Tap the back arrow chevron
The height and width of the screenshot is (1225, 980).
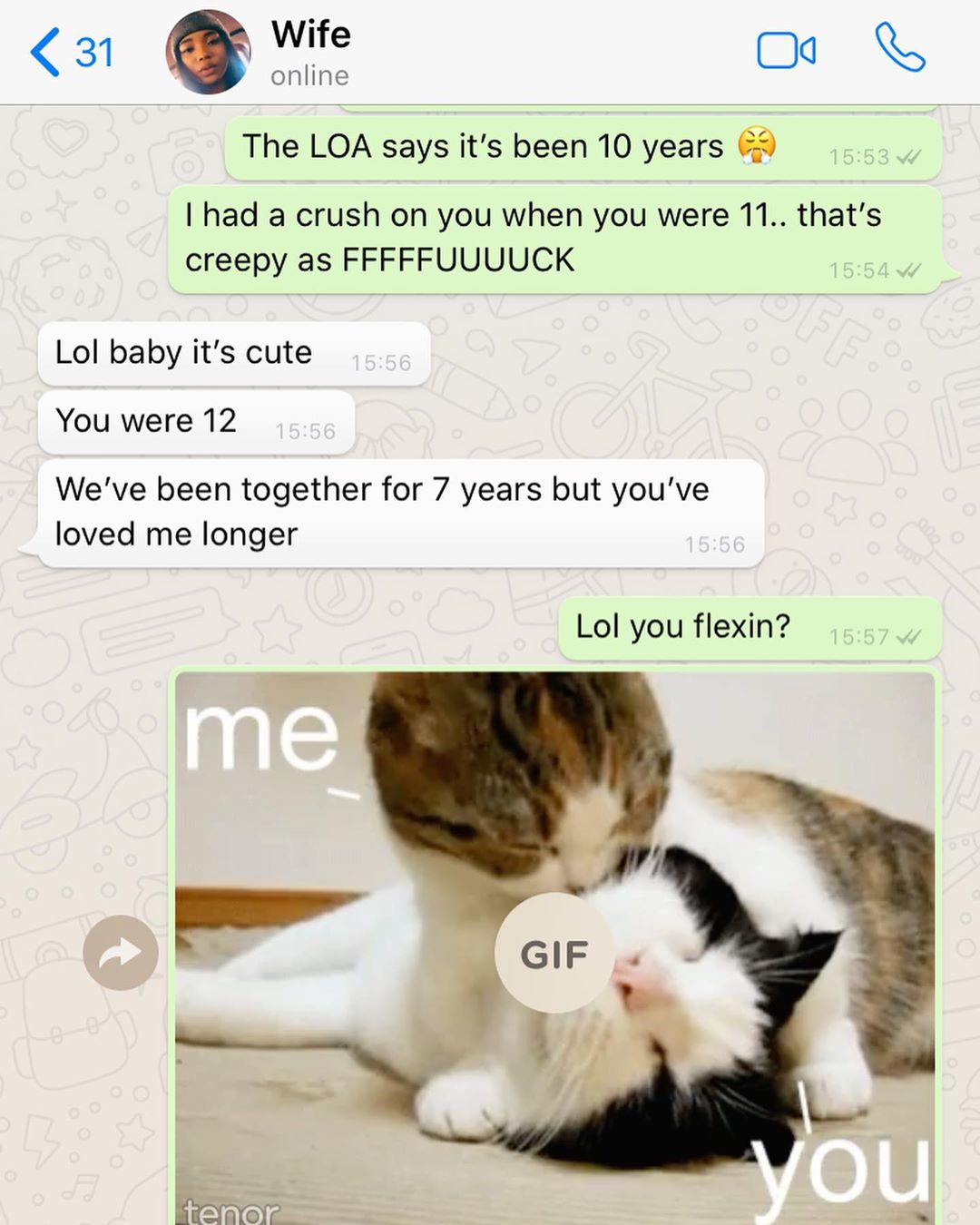coord(45,52)
